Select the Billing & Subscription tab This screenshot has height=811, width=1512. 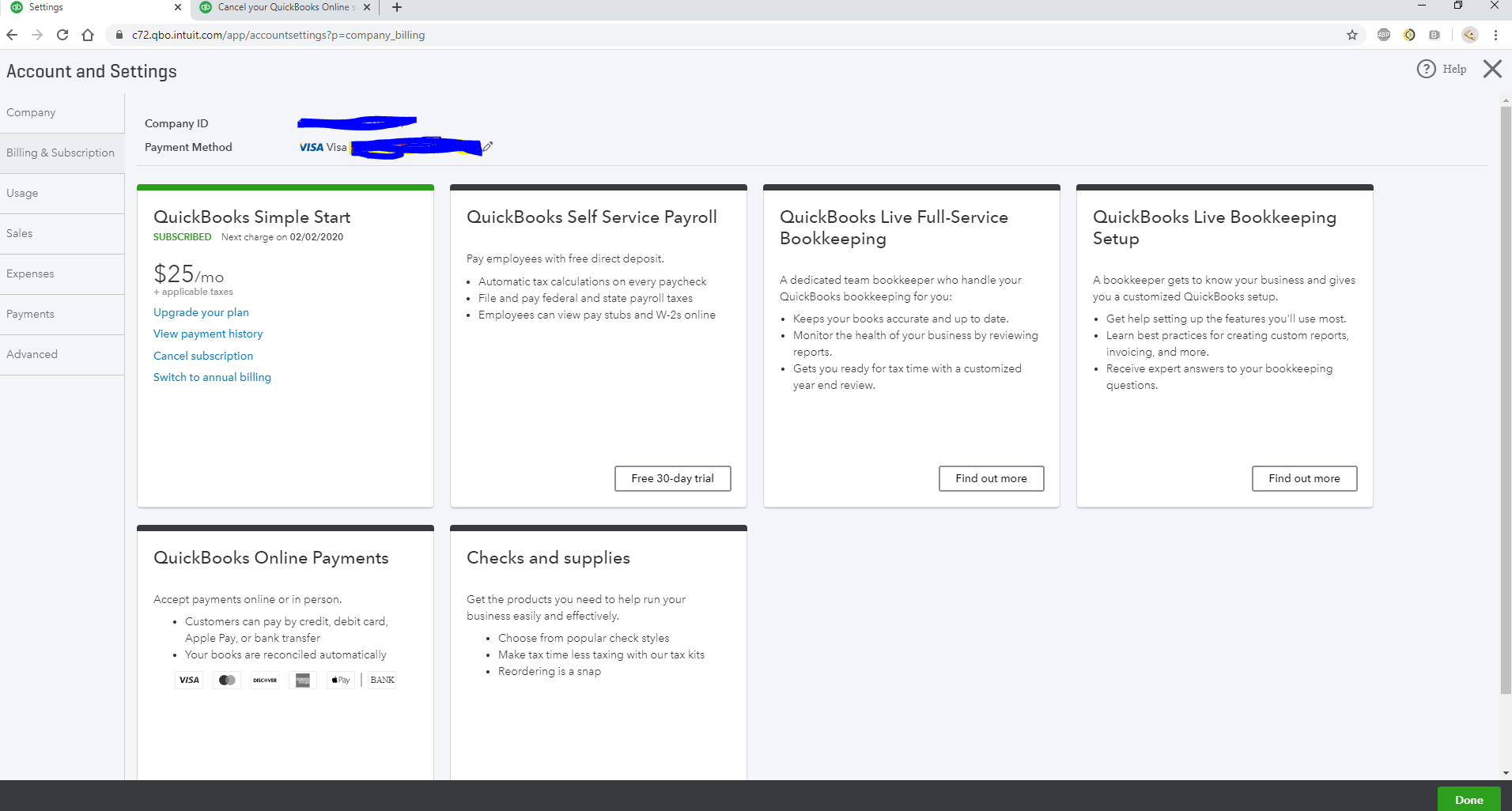pyautogui.click(x=62, y=153)
